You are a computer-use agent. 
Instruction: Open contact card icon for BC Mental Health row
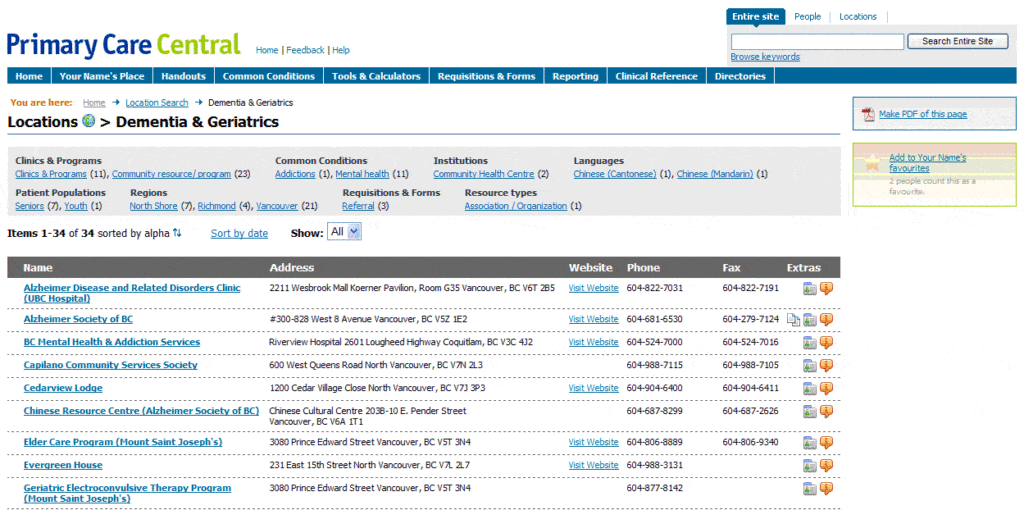[810, 342]
